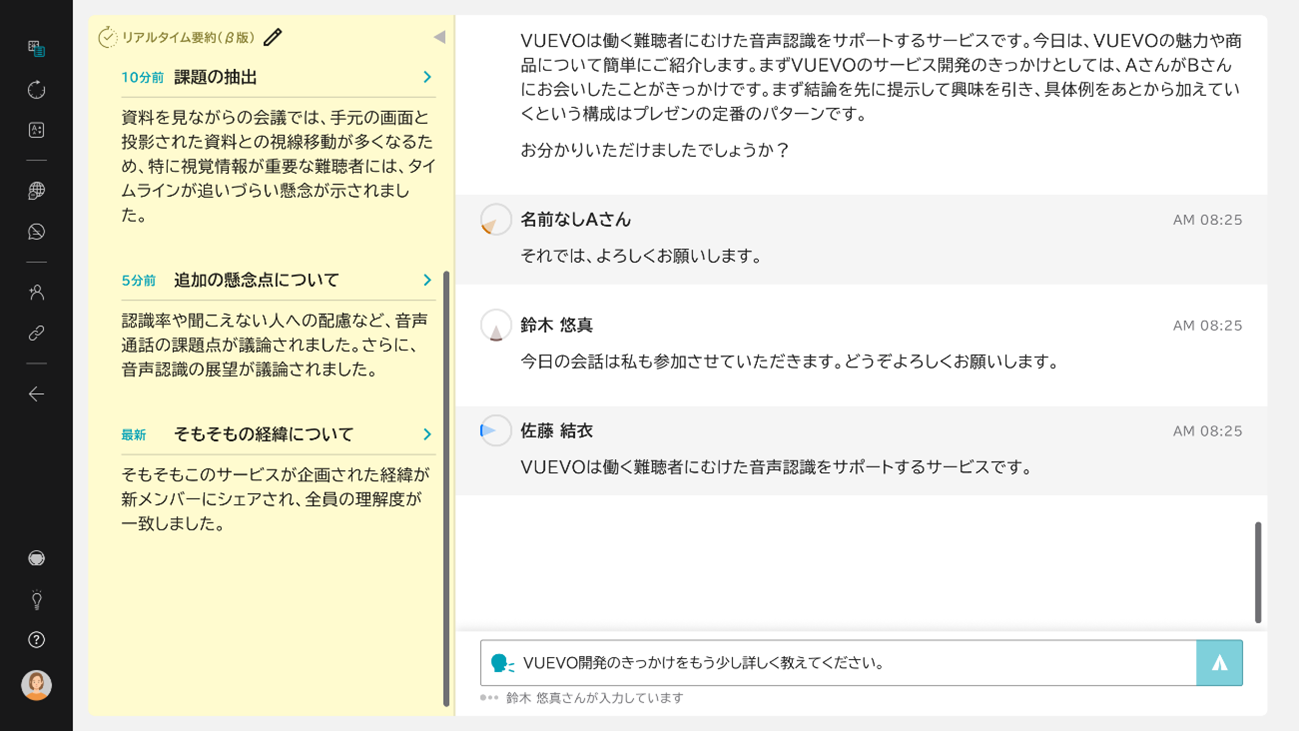Click the add participant person icon
Viewport: 1299px width, 731px height.
[x=36, y=292]
